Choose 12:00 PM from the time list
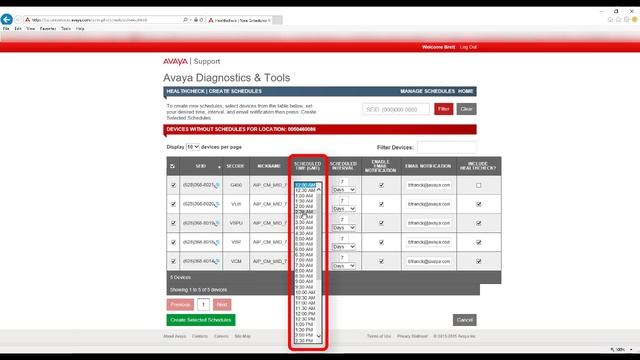Image resolution: width=640 pixels, height=360 pixels. [x=305, y=314]
